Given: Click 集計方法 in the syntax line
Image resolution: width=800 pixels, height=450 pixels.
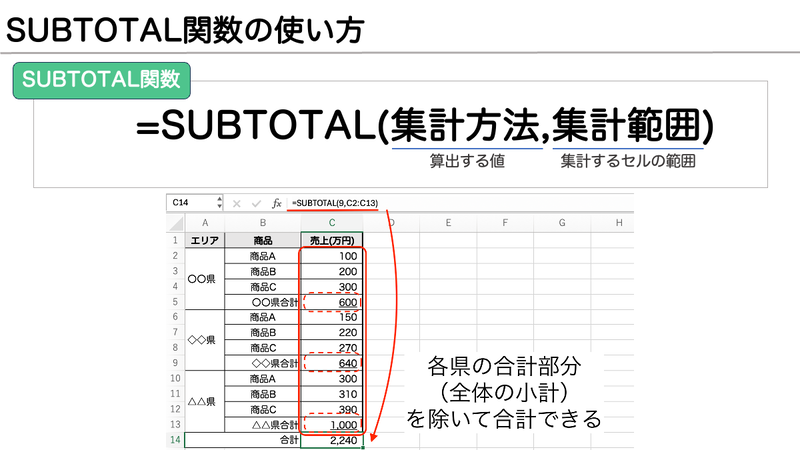Looking at the screenshot, I should coord(465,126).
